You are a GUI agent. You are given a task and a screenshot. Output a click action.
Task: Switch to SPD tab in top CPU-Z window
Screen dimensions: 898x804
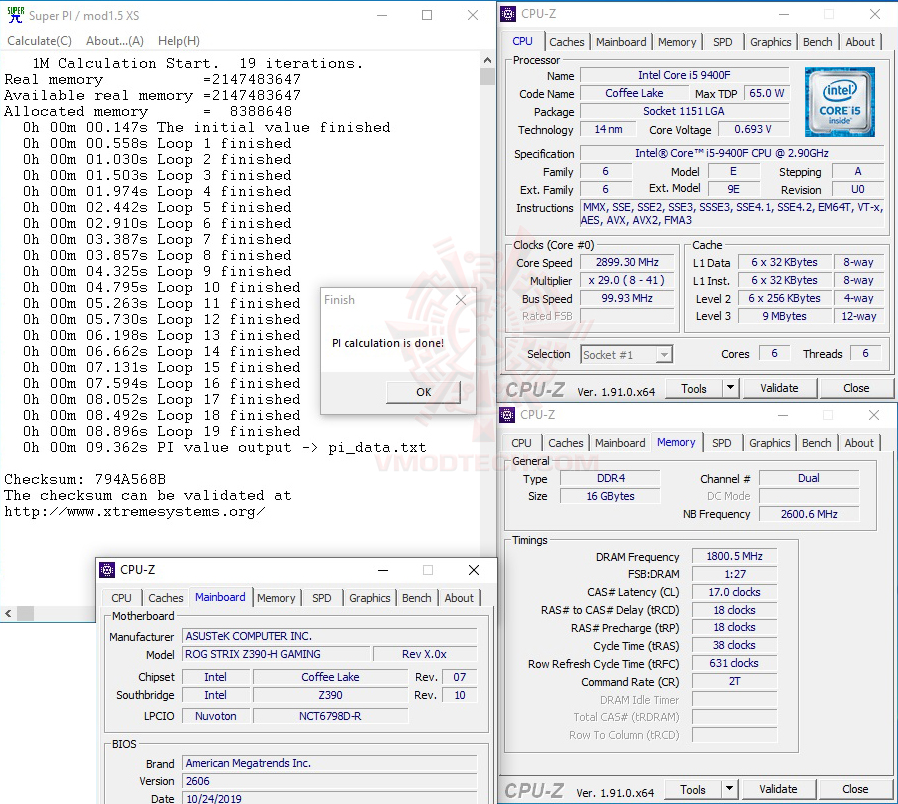point(723,42)
